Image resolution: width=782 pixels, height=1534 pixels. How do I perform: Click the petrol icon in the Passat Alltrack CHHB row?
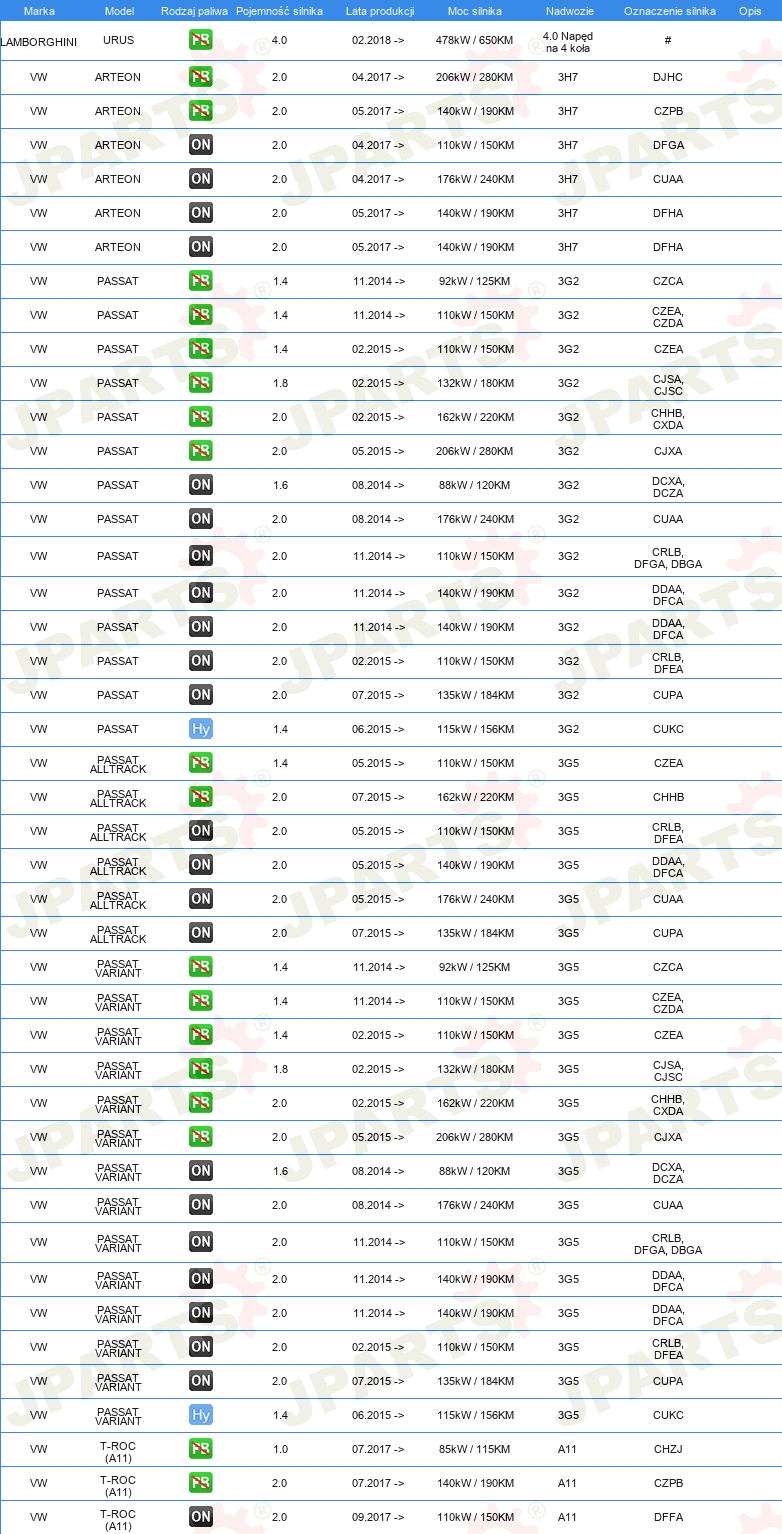click(x=201, y=797)
